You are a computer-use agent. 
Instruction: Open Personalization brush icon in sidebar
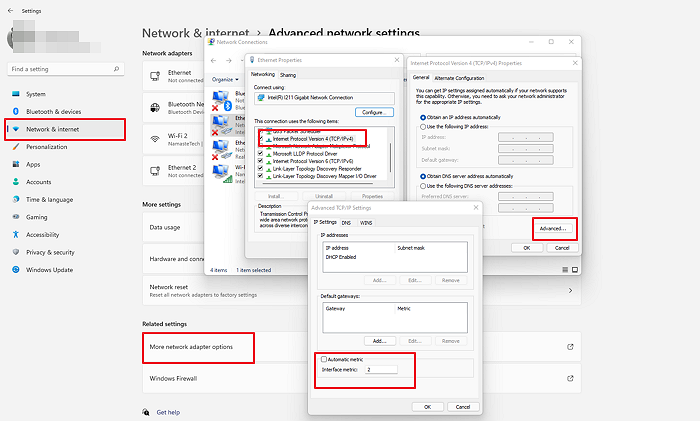[x=16, y=146]
